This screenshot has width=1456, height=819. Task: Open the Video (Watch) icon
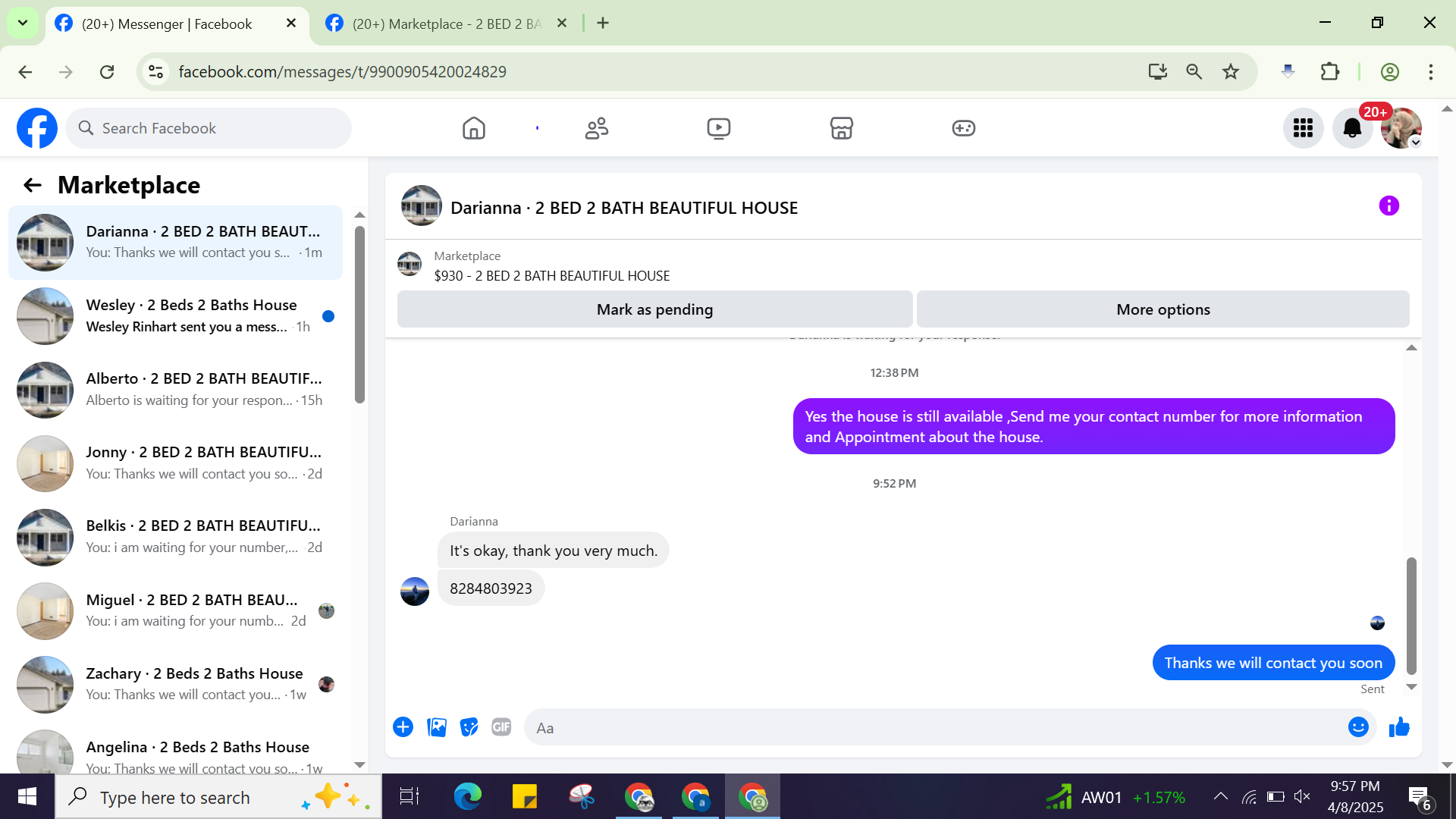(x=718, y=128)
